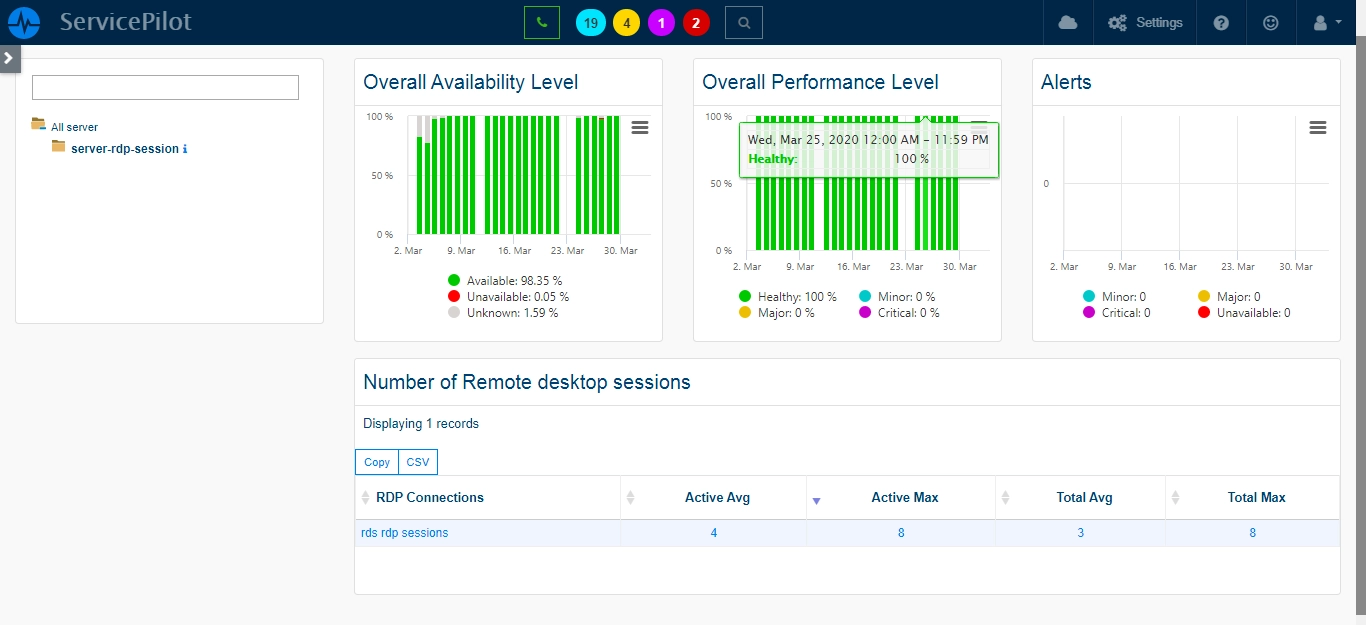Viewport: 1366px width, 625px height.
Task: Toggle the Critical legend in Alerts chart
Action: click(x=1116, y=312)
